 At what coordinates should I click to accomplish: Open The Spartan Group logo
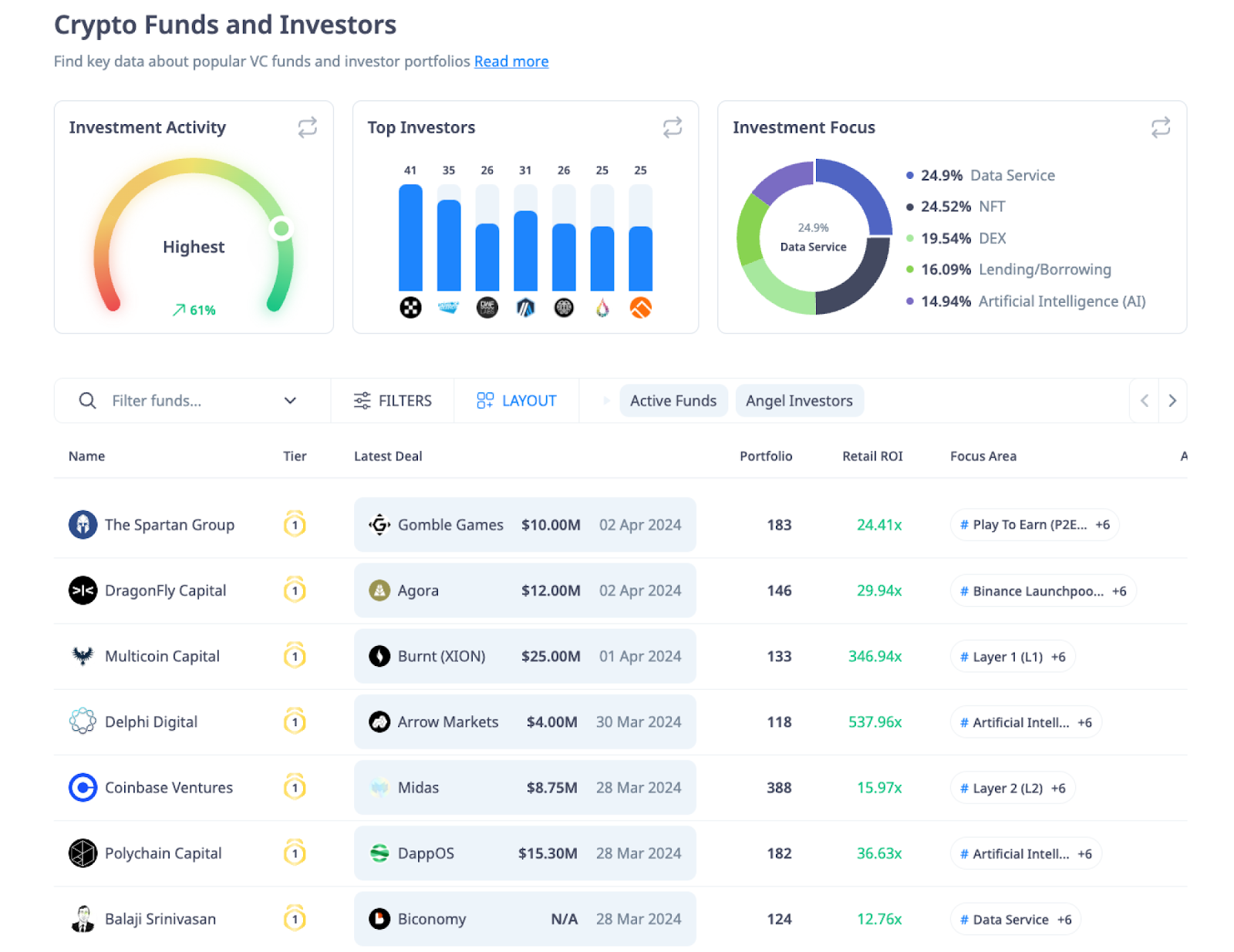point(83,525)
